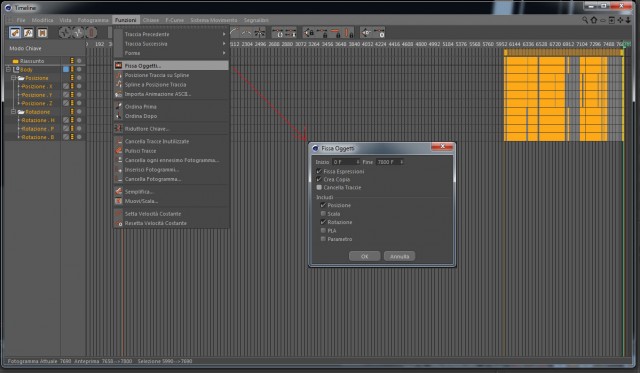
Task: Uncheck the Crea Copia checkbox
Action: (x=319, y=179)
